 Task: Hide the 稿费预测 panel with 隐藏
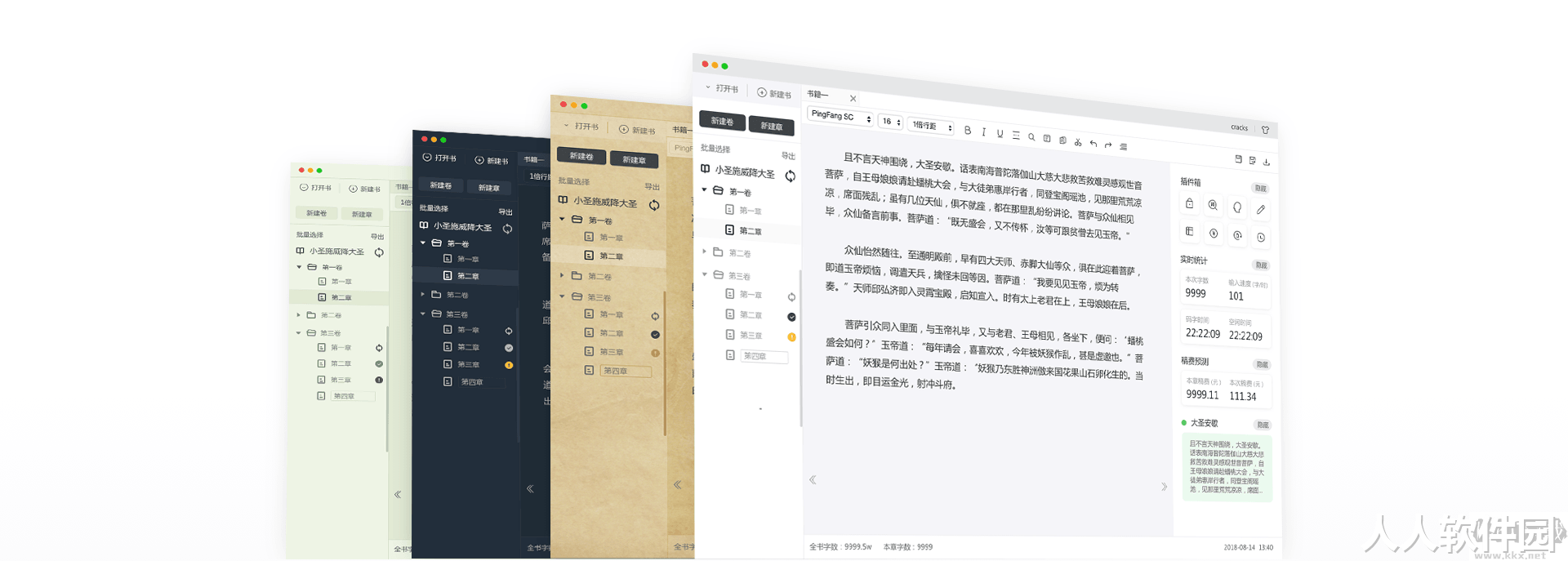pyautogui.click(x=1262, y=364)
